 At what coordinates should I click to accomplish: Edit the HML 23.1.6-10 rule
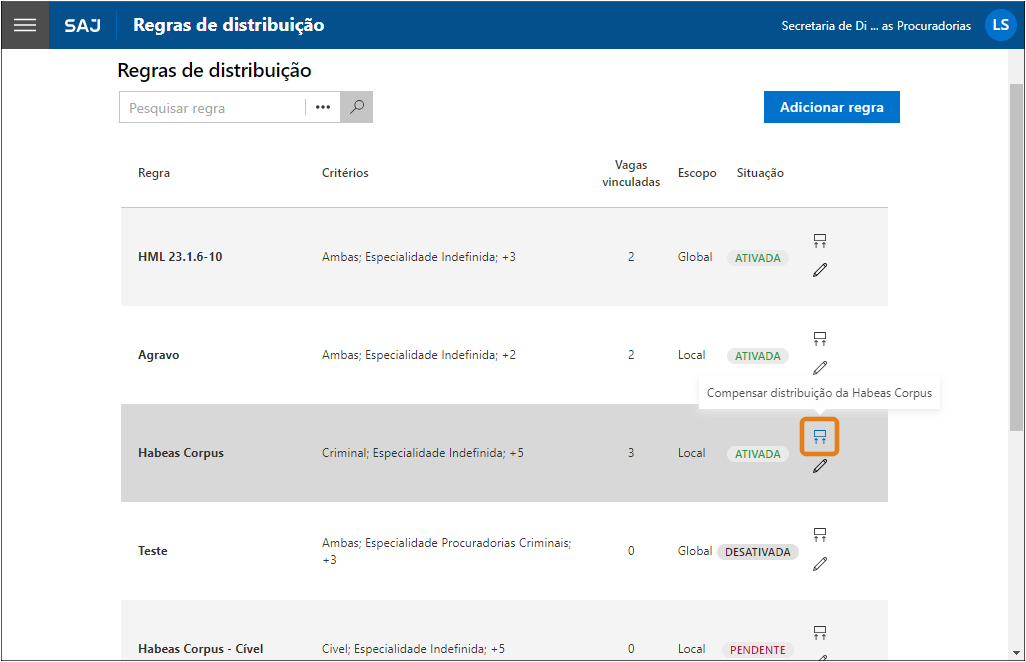[820, 270]
